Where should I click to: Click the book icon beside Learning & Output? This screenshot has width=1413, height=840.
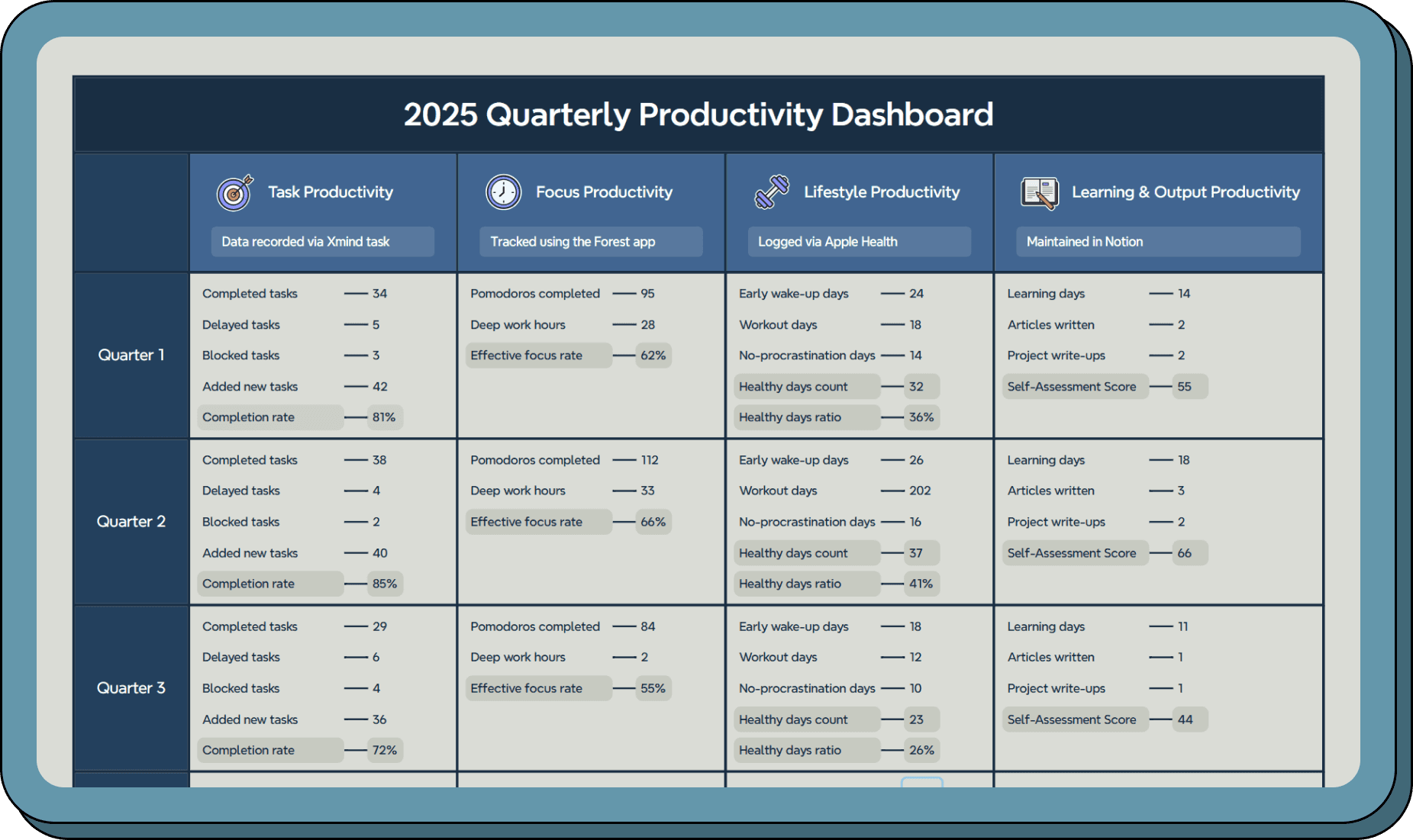(1040, 192)
